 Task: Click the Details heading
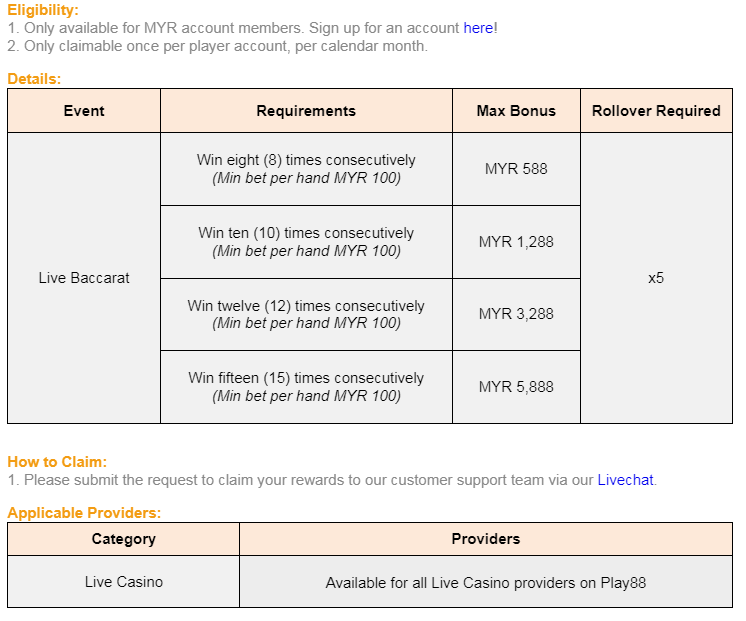(x=34, y=78)
